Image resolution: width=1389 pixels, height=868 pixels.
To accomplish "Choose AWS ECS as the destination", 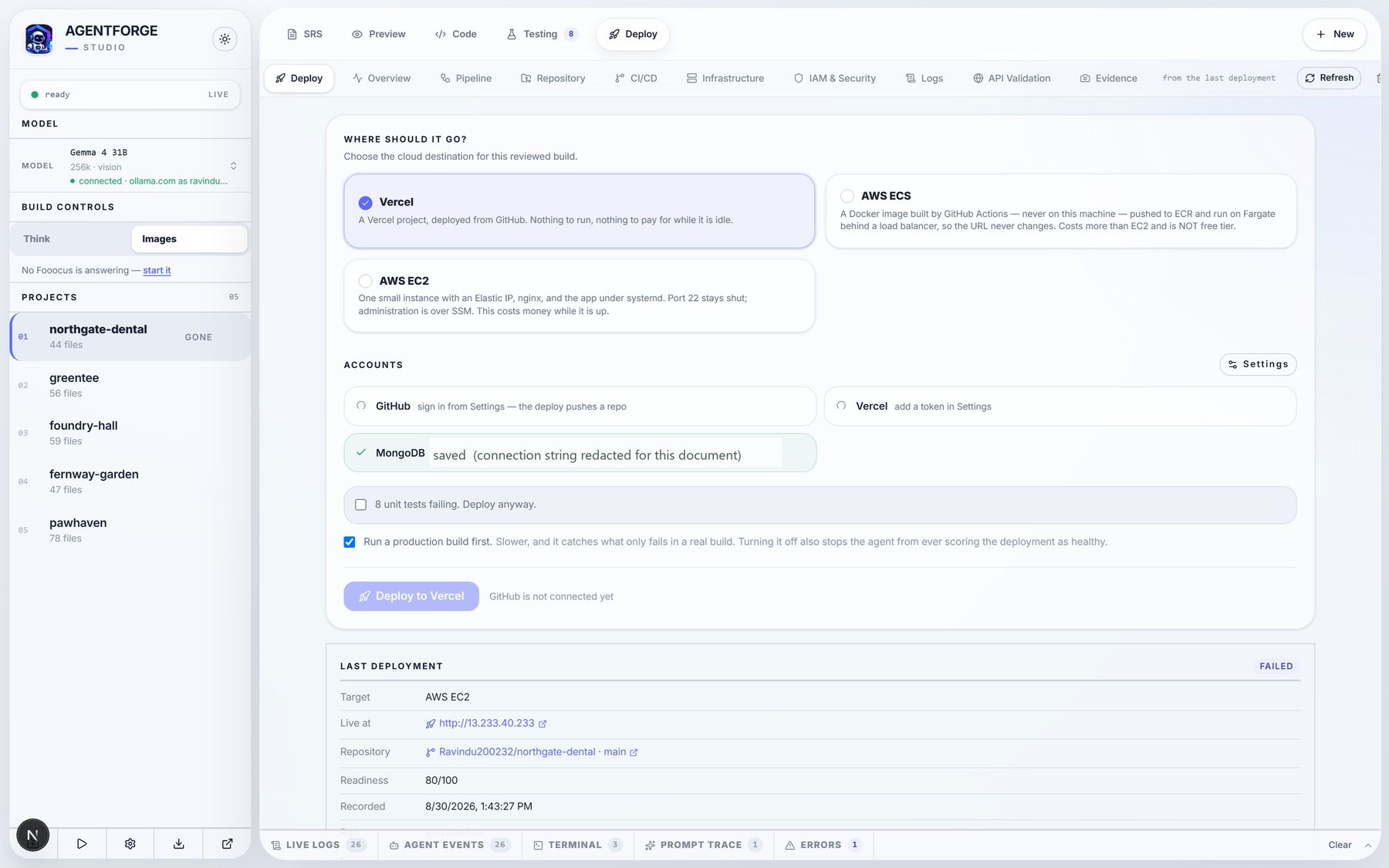I will pyautogui.click(x=1061, y=211).
